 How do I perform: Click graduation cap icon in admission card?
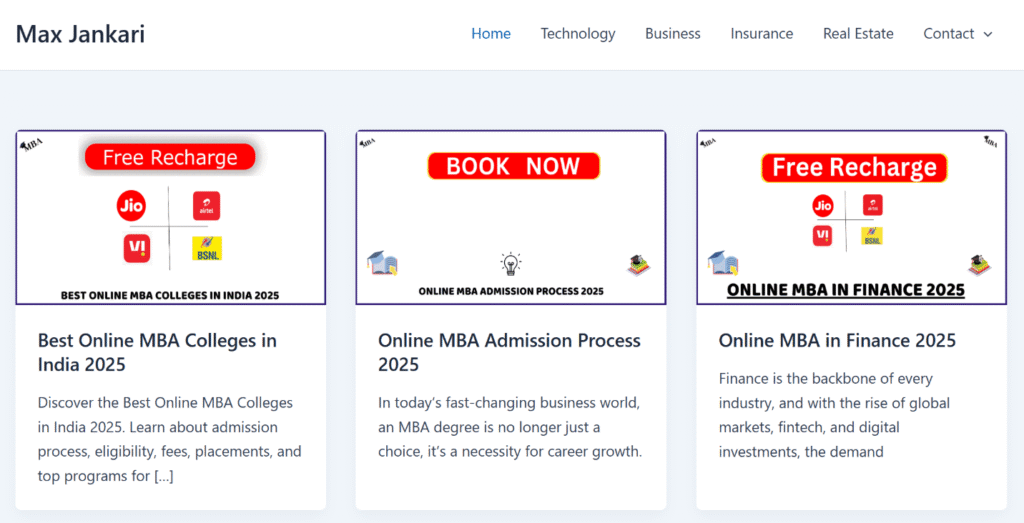tap(381, 263)
